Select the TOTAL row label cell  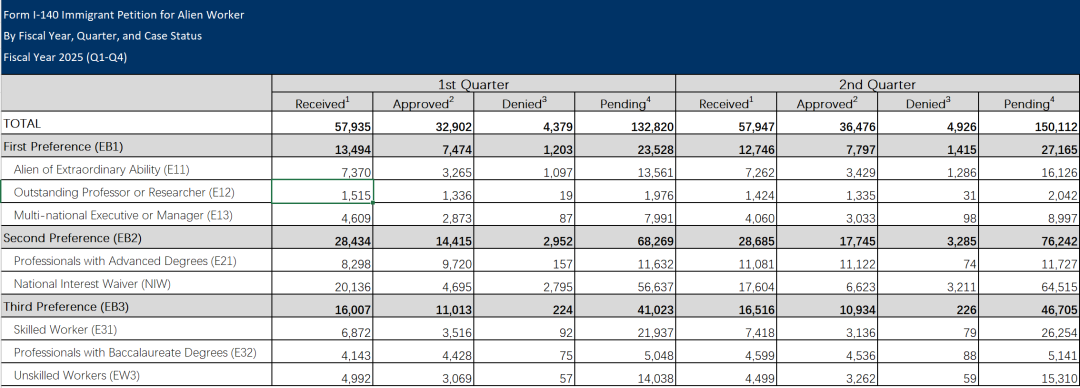136,124
